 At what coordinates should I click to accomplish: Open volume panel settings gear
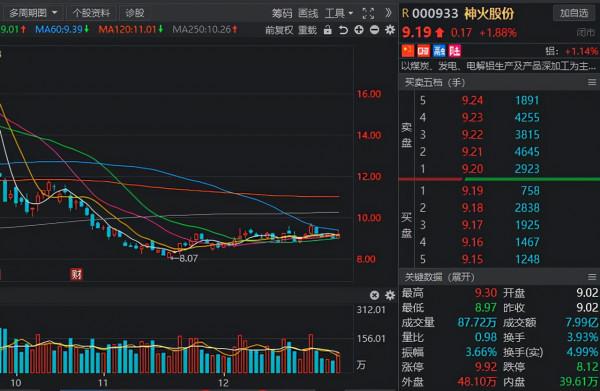tap(390, 295)
